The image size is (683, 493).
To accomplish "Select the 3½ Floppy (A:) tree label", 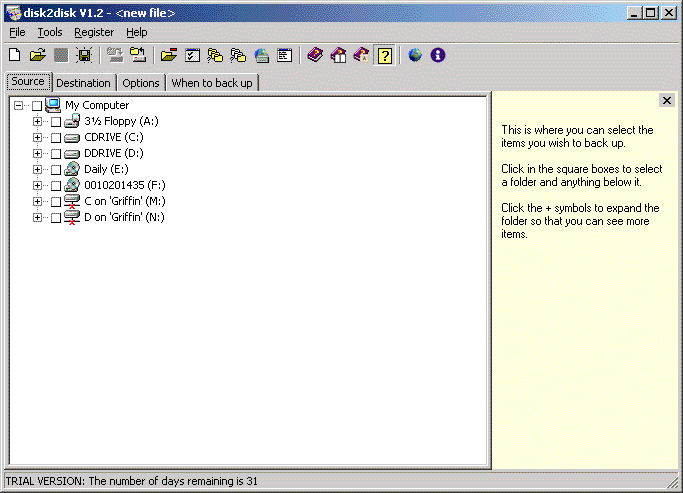I will (x=121, y=121).
